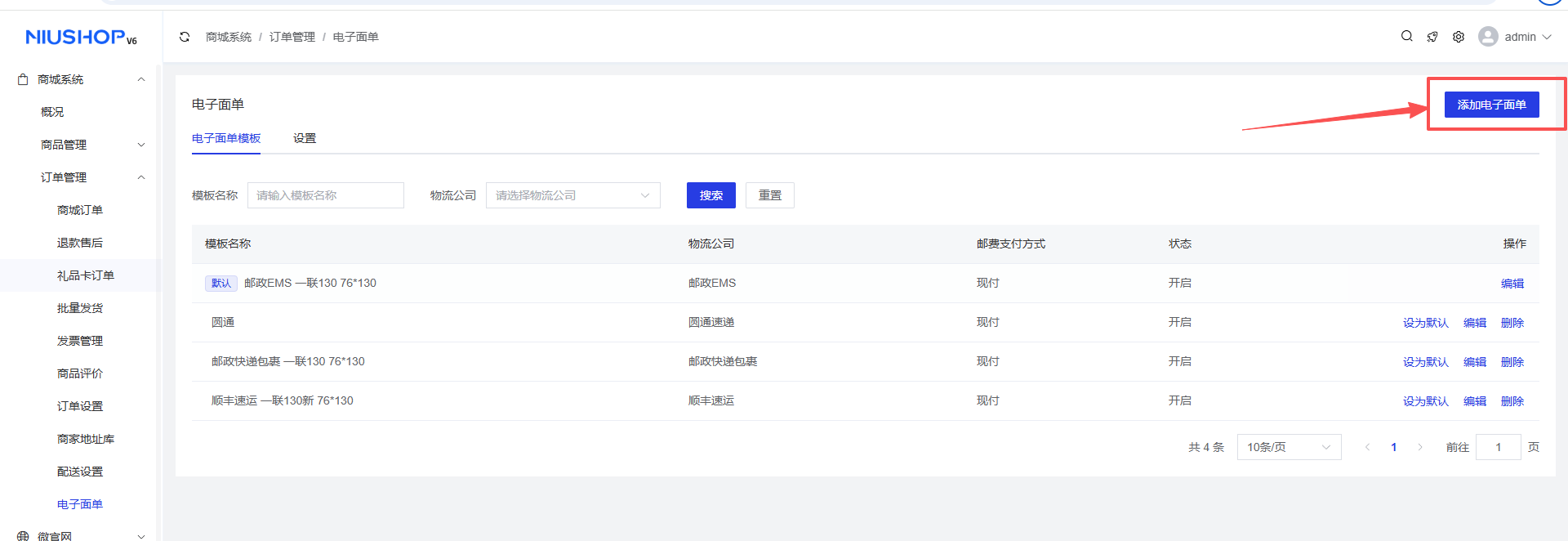Switch to the 设置 tab
This screenshot has width=1568, height=541.
pyautogui.click(x=305, y=138)
